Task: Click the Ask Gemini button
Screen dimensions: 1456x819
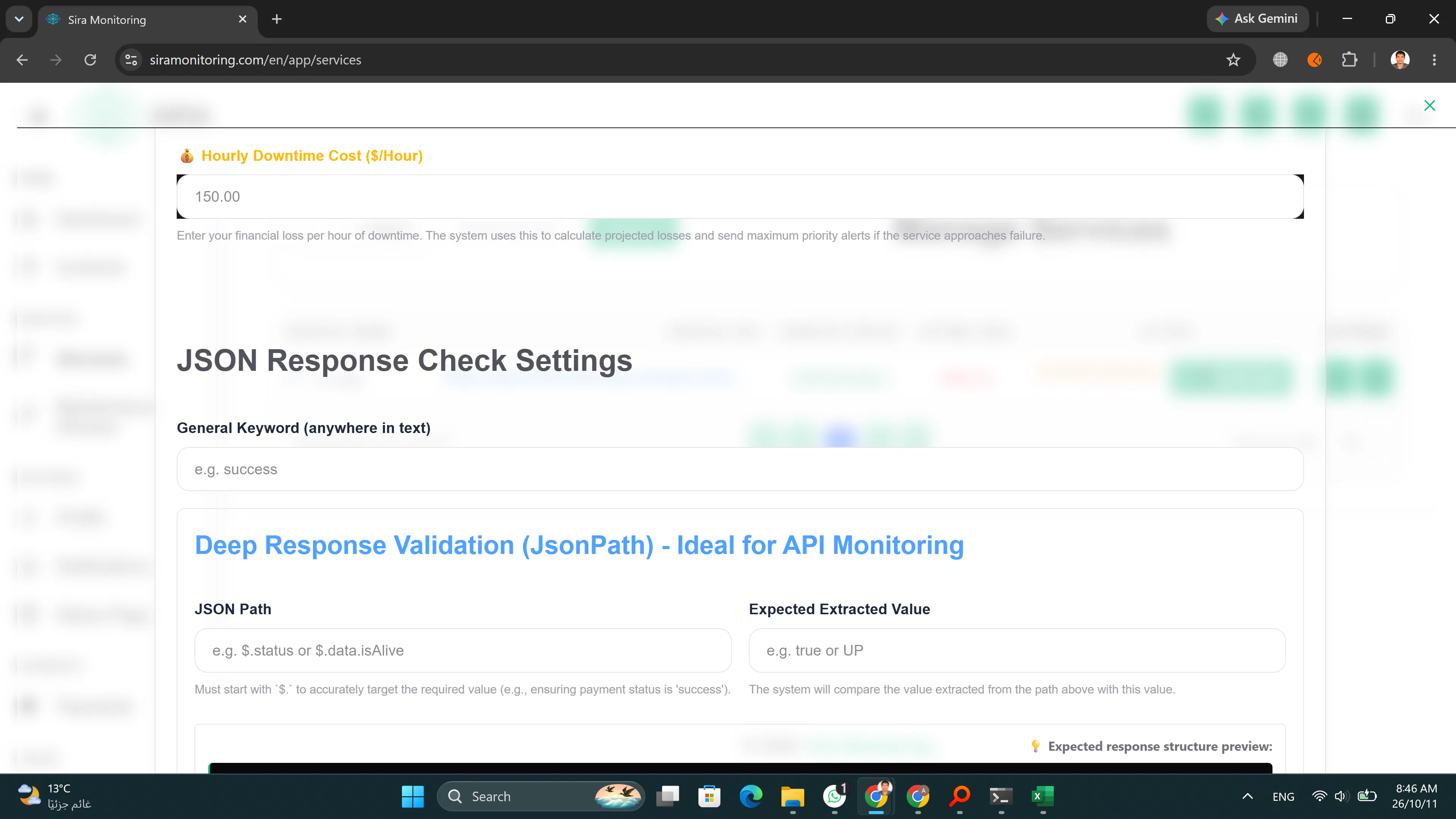Action: pyautogui.click(x=1257, y=19)
